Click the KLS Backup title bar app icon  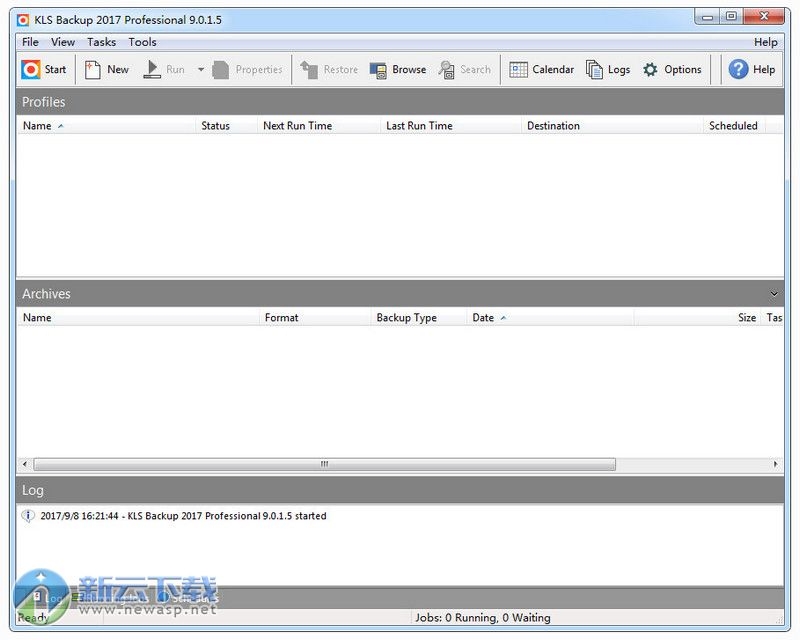coord(23,20)
